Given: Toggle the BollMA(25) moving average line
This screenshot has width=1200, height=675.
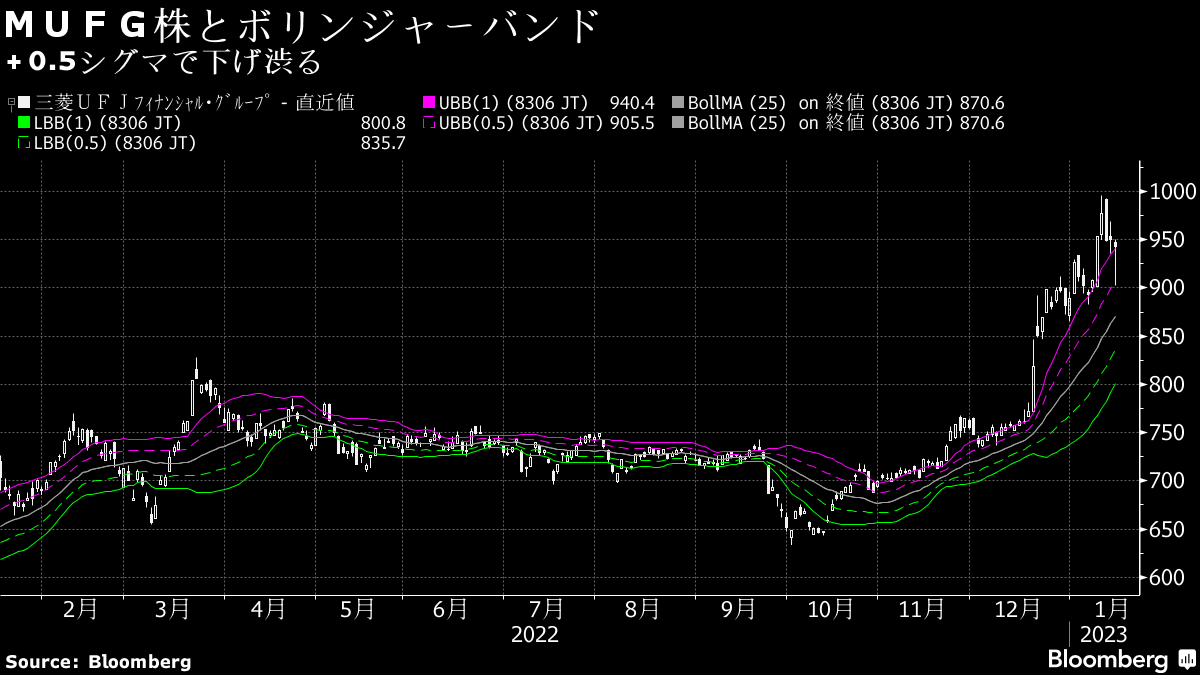Looking at the screenshot, I should tap(678, 102).
